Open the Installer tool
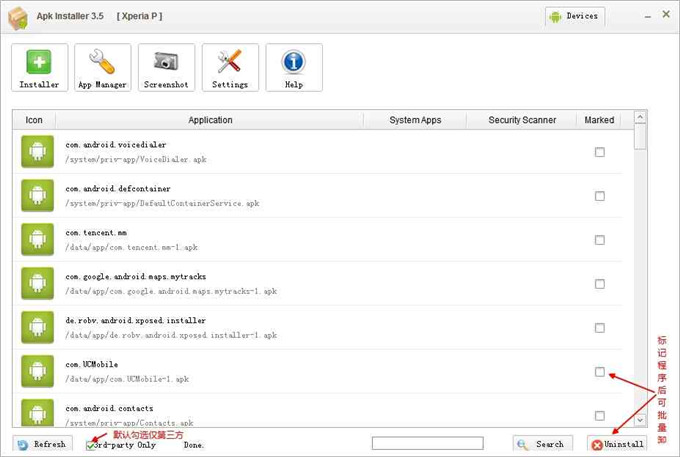 click(x=40, y=68)
